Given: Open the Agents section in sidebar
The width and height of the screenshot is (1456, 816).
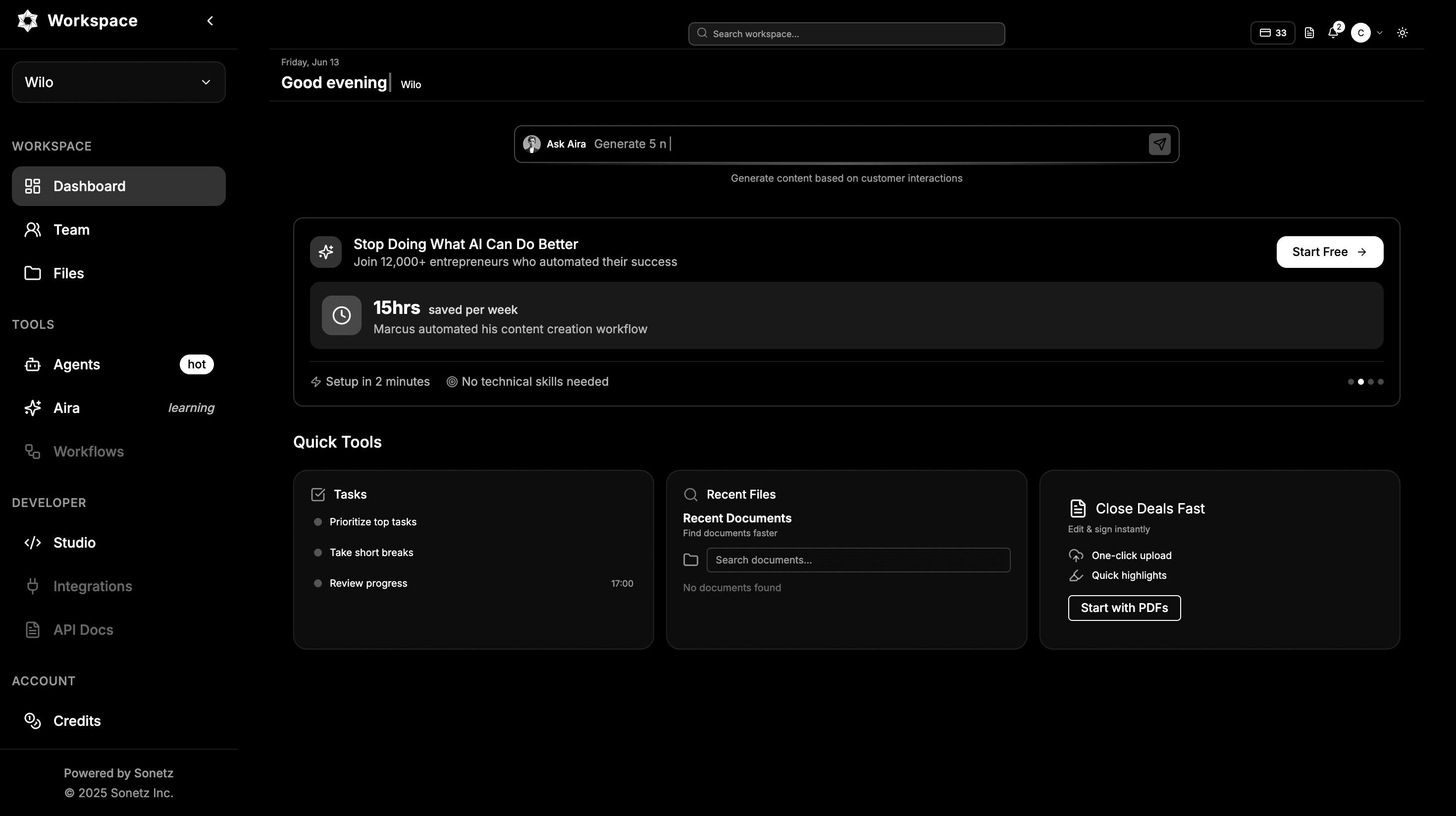Looking at the screenshot, I should pyautogui.click(x=77, y=364).
